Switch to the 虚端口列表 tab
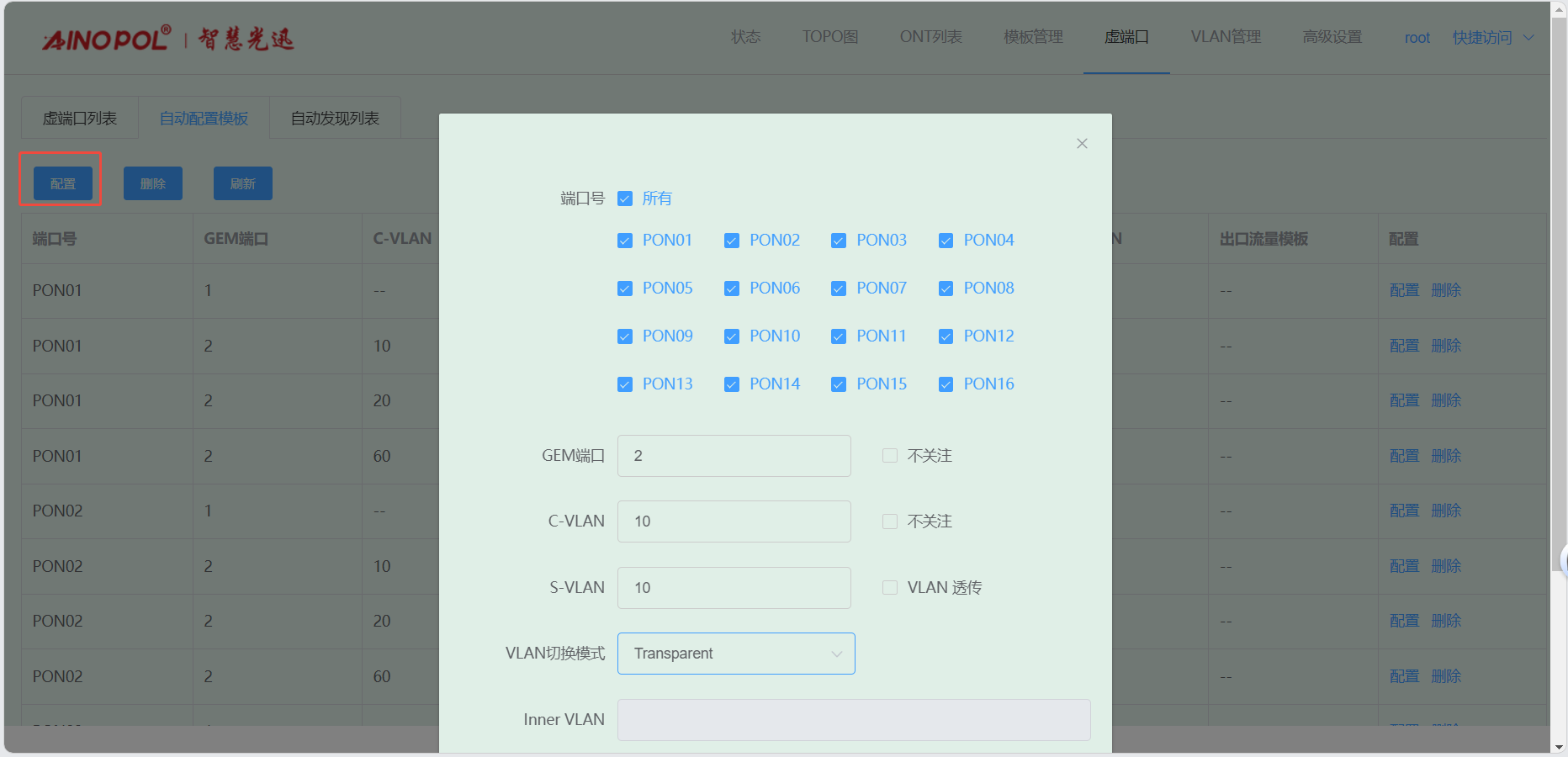1568x757 pixels. point(80,119)
